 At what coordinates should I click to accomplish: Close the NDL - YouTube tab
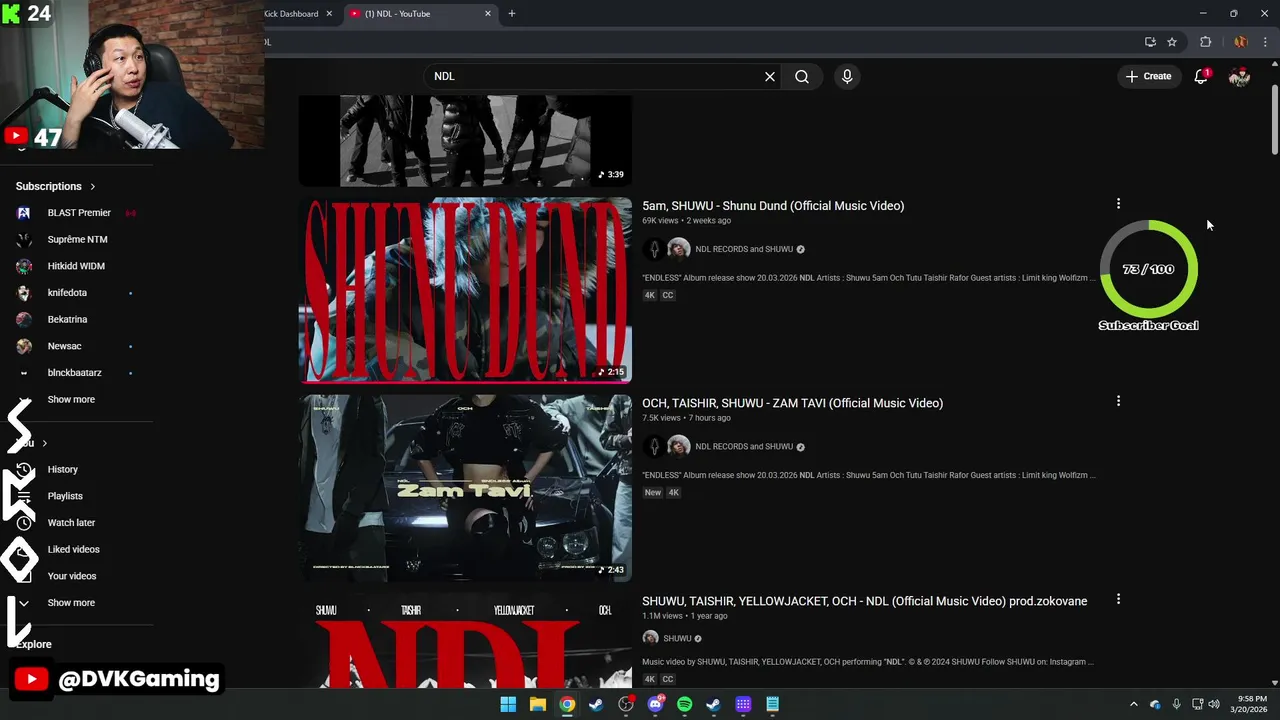[x=488, y=14]
